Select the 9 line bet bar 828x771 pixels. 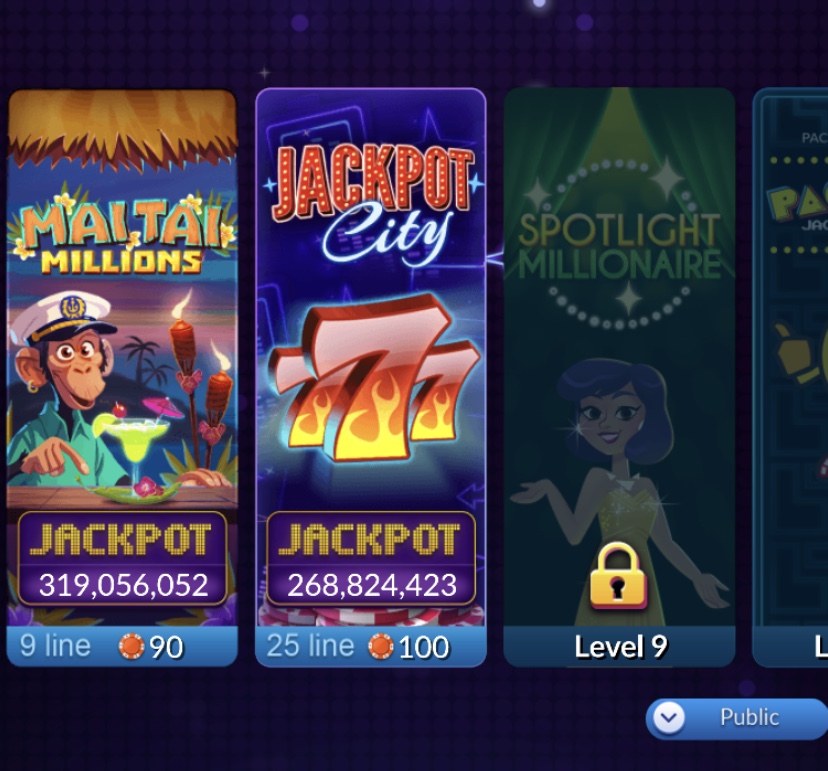click(x=122, y=646)
